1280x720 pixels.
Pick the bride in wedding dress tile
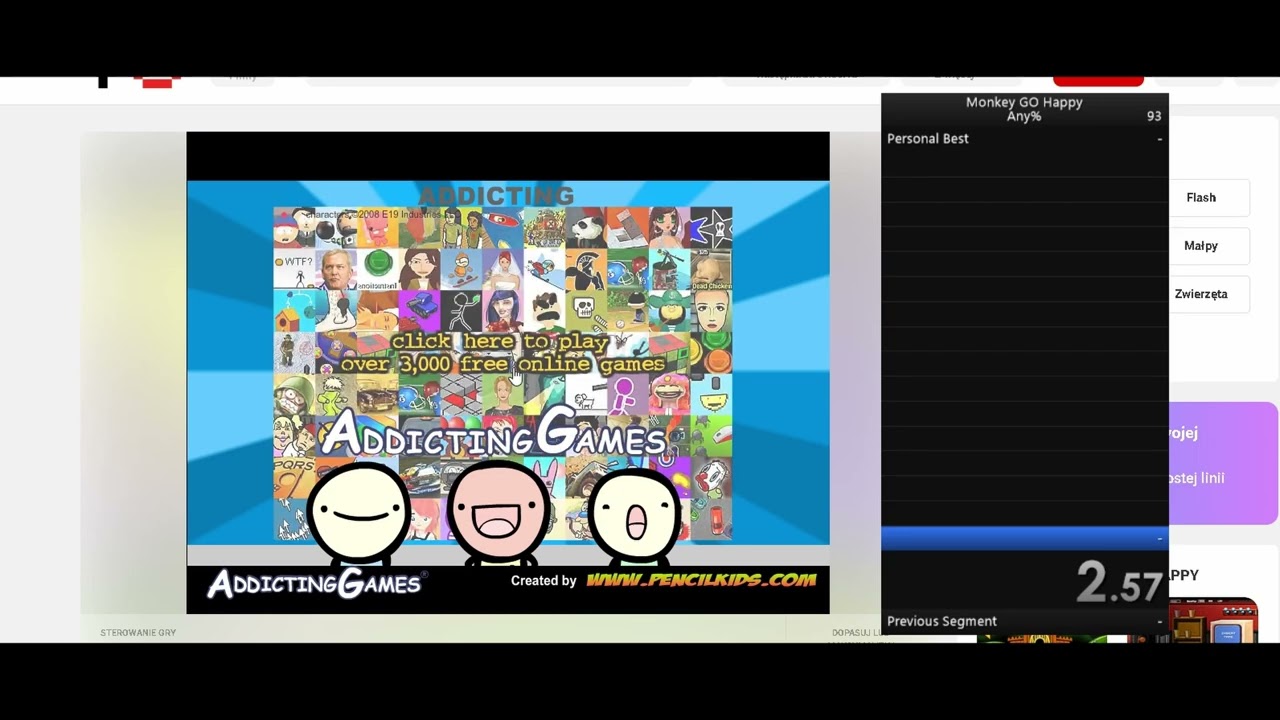click(x=504, y=269)
